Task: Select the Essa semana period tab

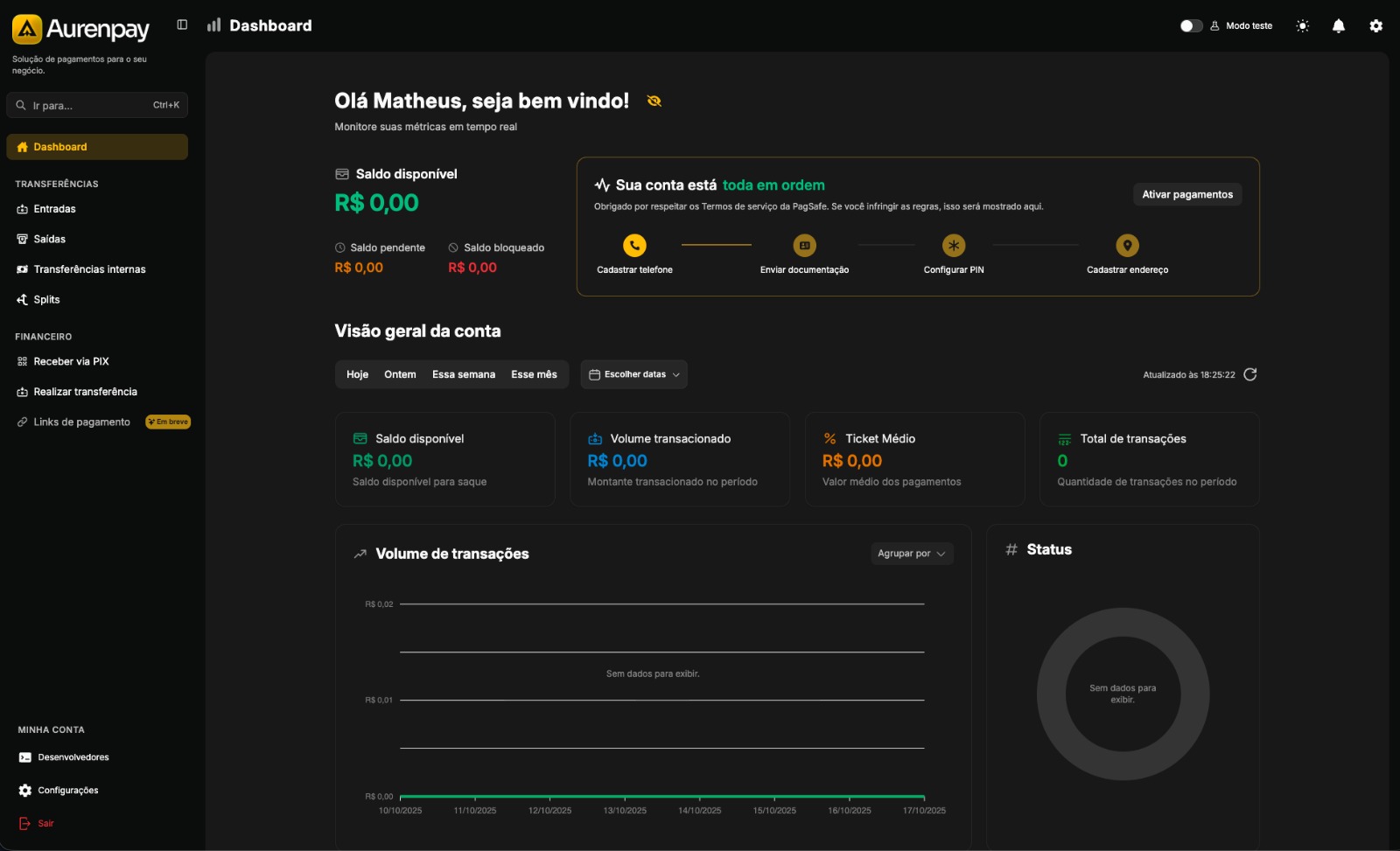Action: [x=463, y=374]
